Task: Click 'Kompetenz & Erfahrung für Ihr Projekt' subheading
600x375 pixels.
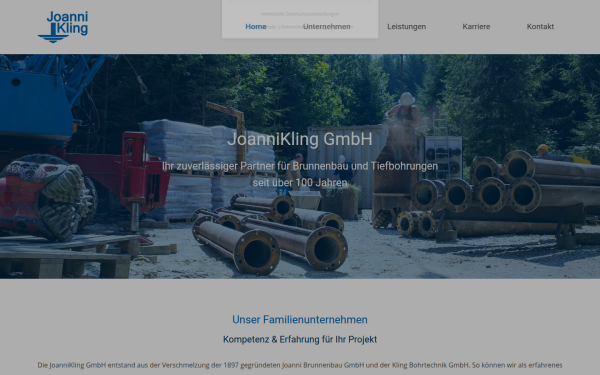Action: pyautogui.click(x=300, y=339)
